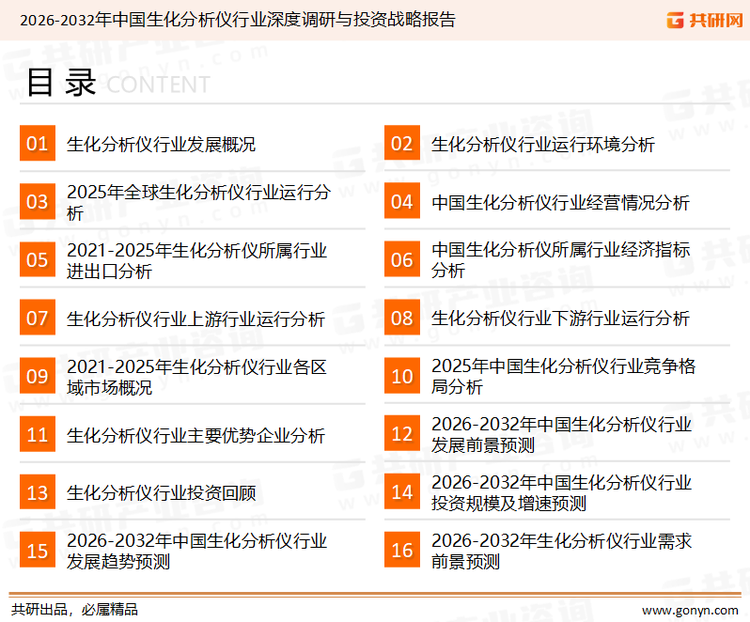Open 生化分析仪行业投资回顾 chapter
The height and width of the screenshot is (622, 750).
coord(161,493)
